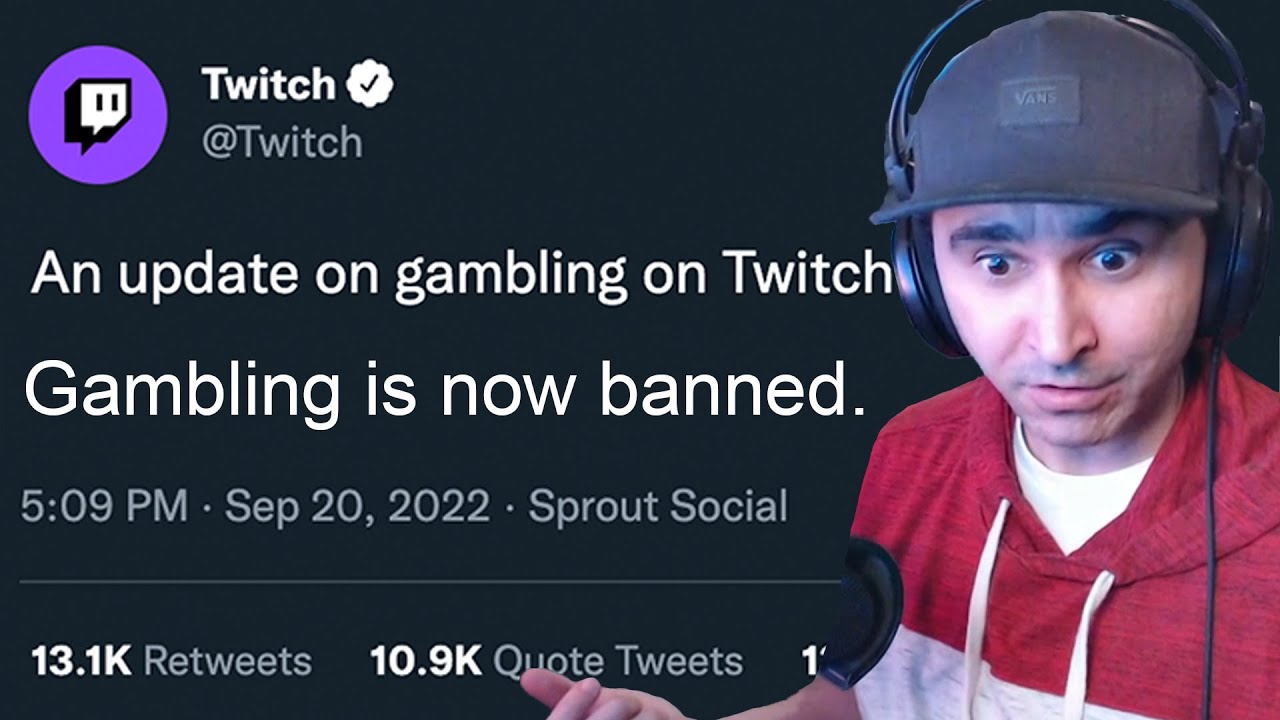Open the Sprout Social source link
The width and height of the screenshot is (1280, 720).
(658, 506)
